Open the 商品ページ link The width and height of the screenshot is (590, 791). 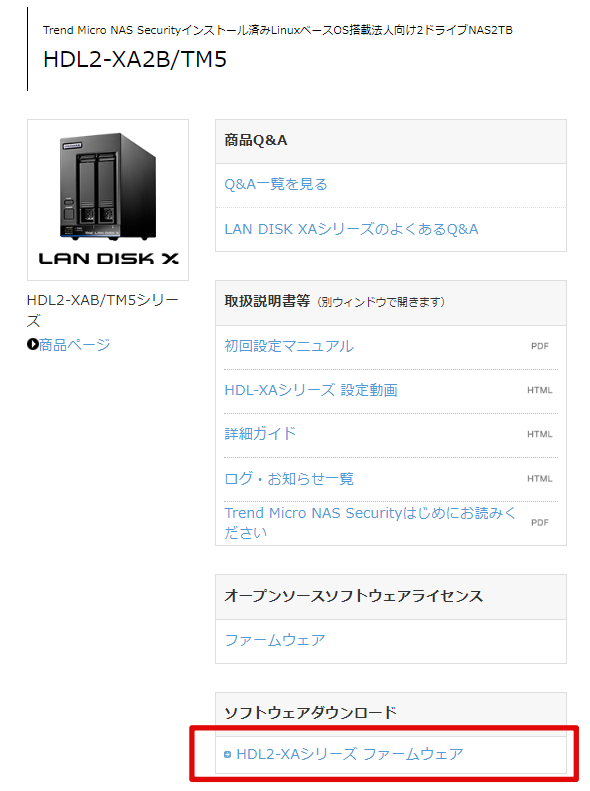[x=75, y=345]
